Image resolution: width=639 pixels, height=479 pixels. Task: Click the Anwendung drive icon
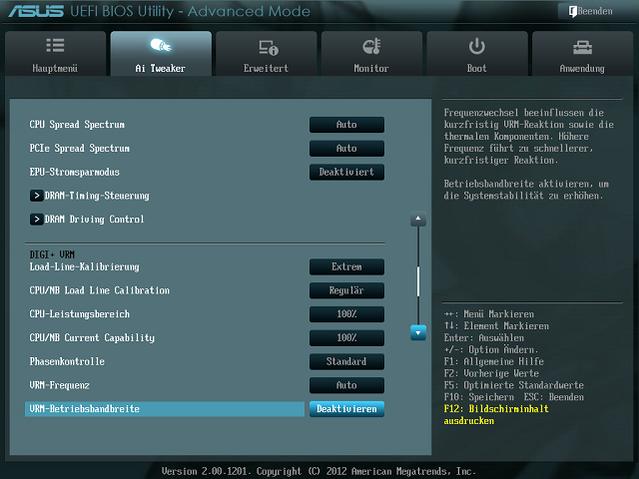point(582,48)
